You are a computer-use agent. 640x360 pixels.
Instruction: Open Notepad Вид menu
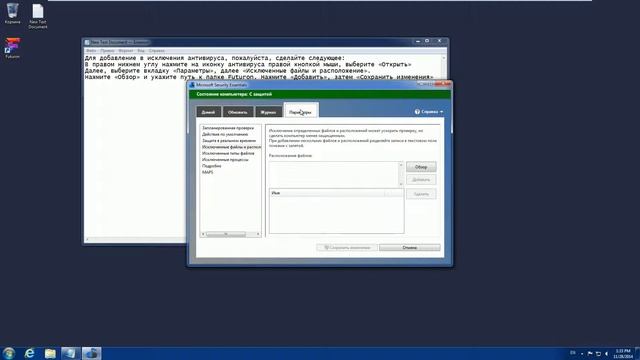[141, 51]
